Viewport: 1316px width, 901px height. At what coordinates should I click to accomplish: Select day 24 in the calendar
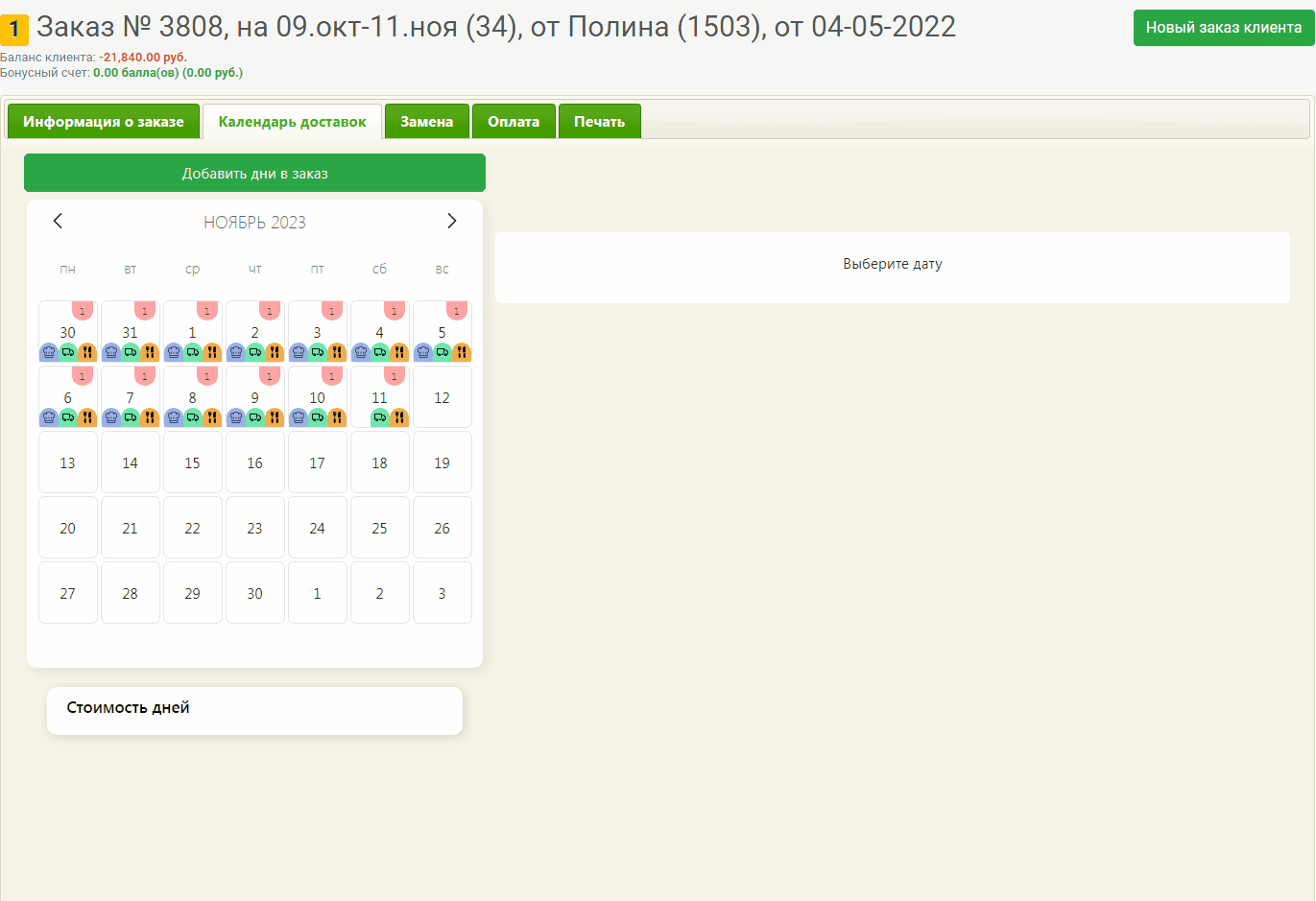coord(317,529)
